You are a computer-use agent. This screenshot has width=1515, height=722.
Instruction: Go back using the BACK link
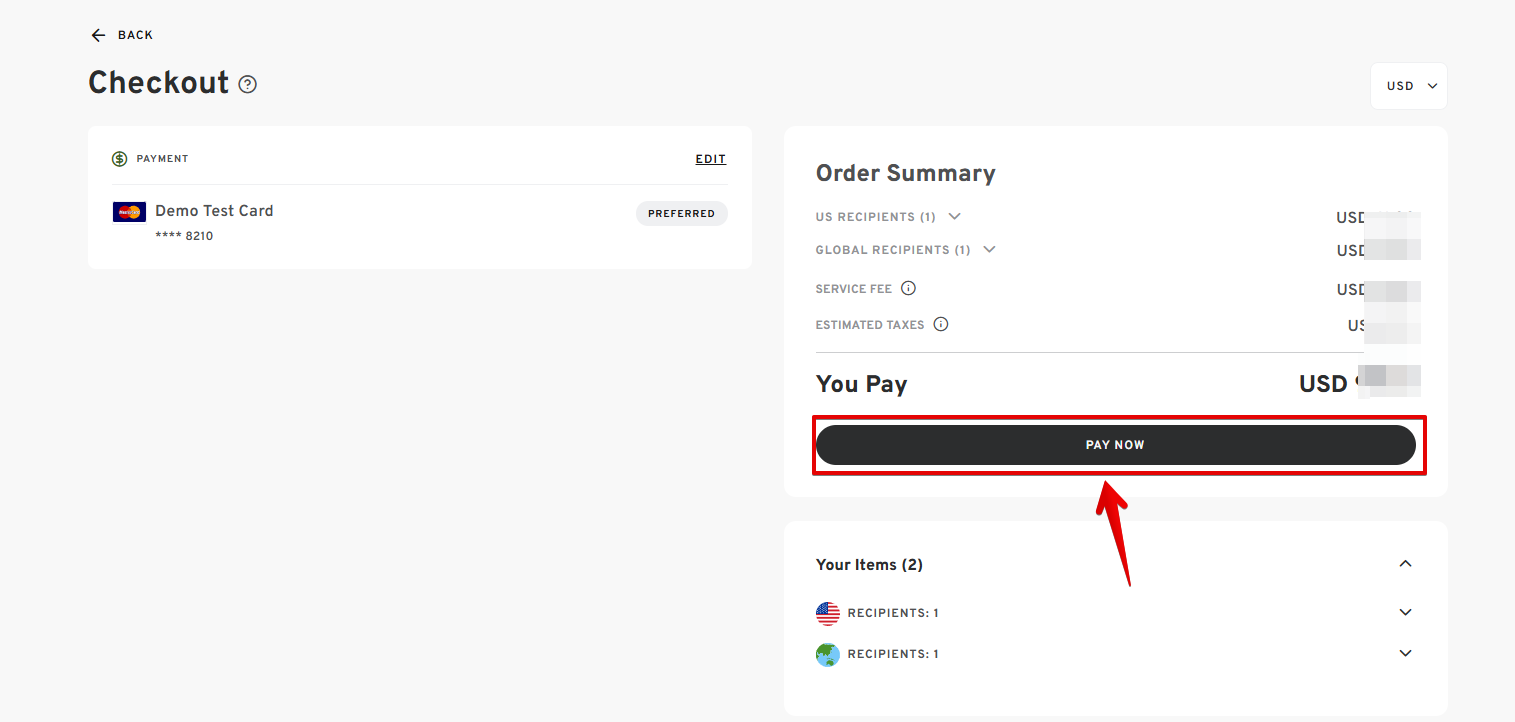[x=135, y=35]
